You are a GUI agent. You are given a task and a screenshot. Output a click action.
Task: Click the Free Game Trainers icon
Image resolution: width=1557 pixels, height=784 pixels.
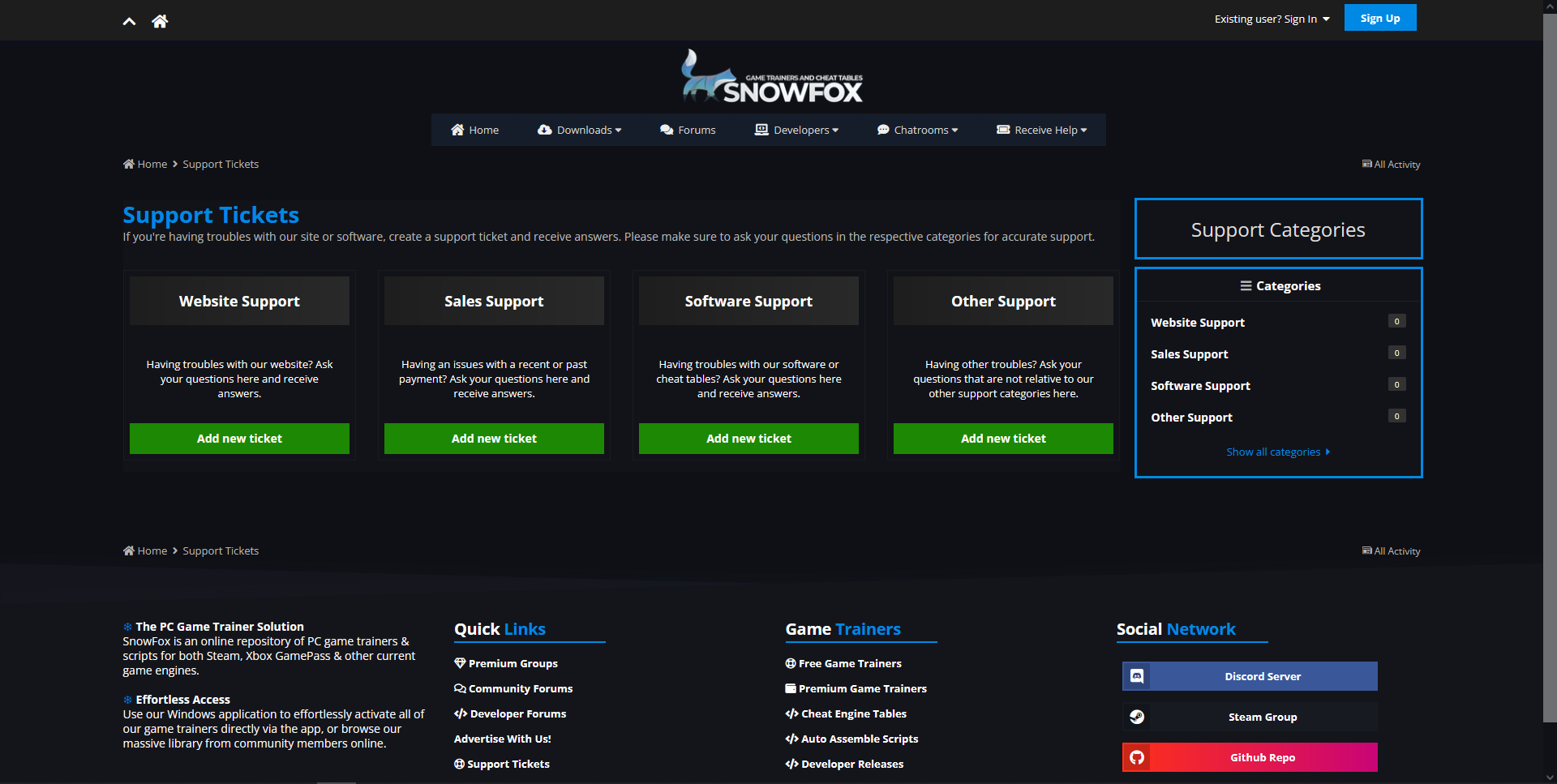(791, 663)
